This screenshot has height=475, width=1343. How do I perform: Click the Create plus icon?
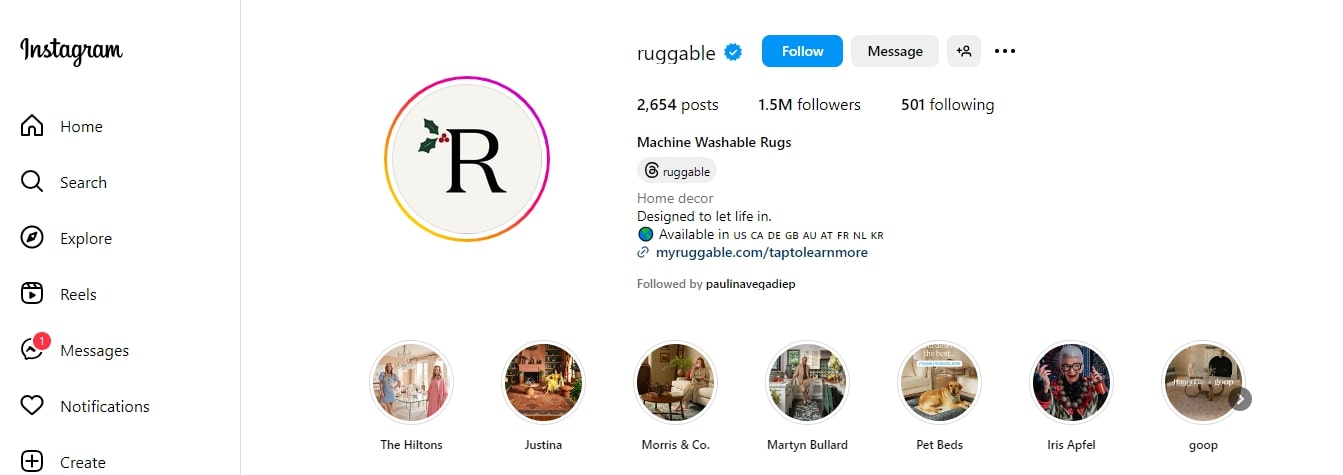point(32,462)
